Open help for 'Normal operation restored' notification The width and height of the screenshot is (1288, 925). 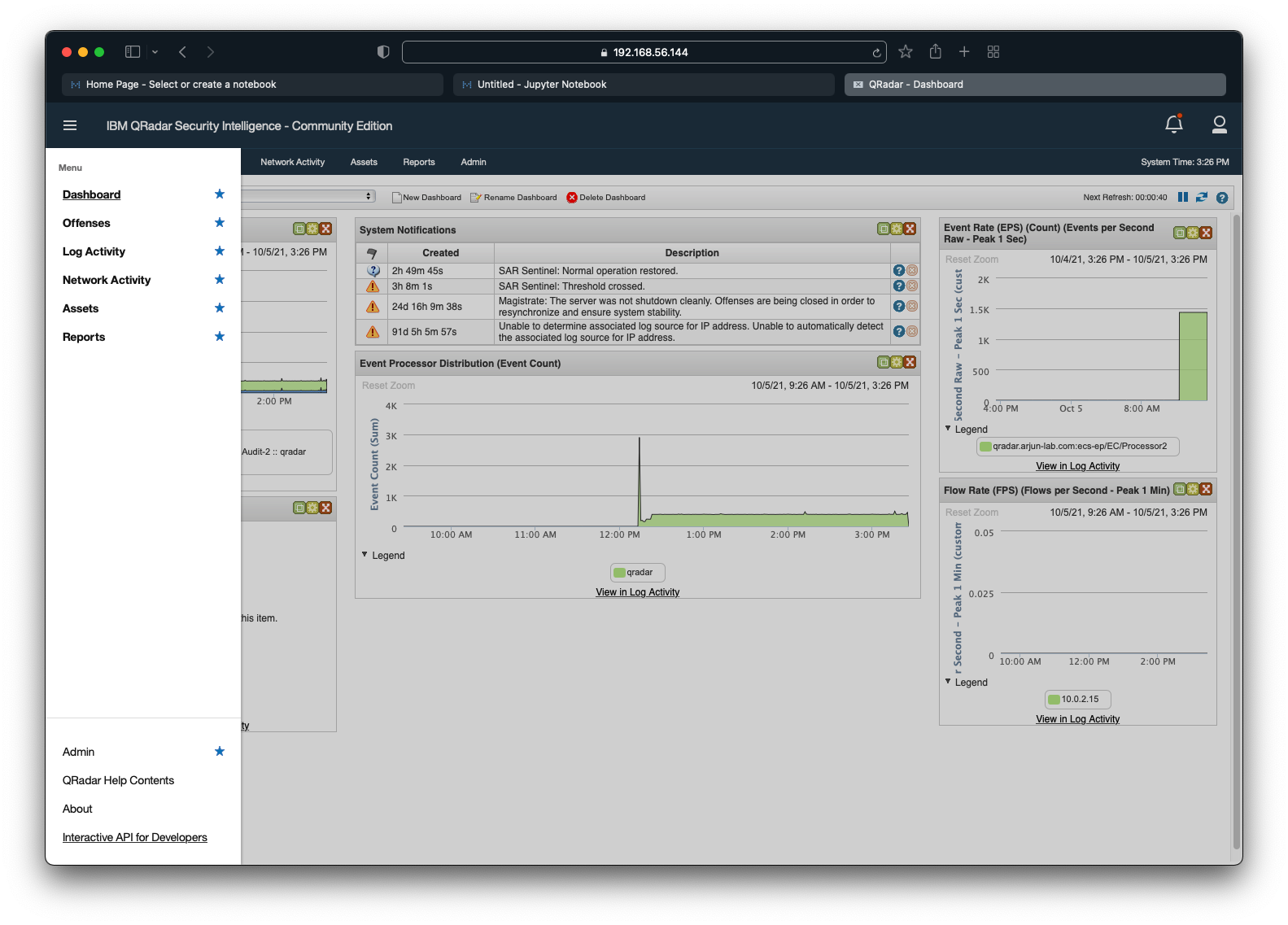(898, 270)
